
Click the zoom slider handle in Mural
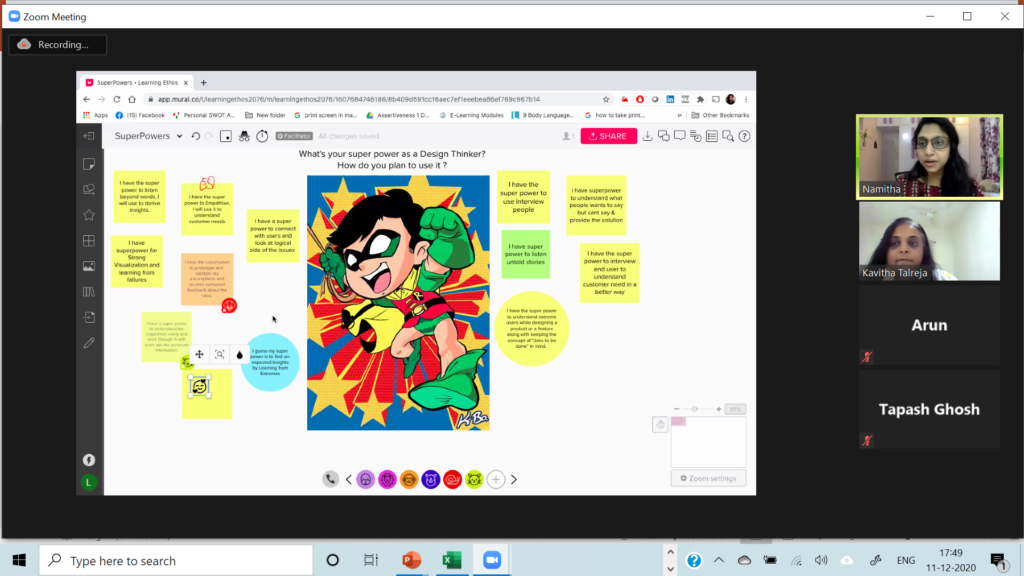[x=694, y=409]
